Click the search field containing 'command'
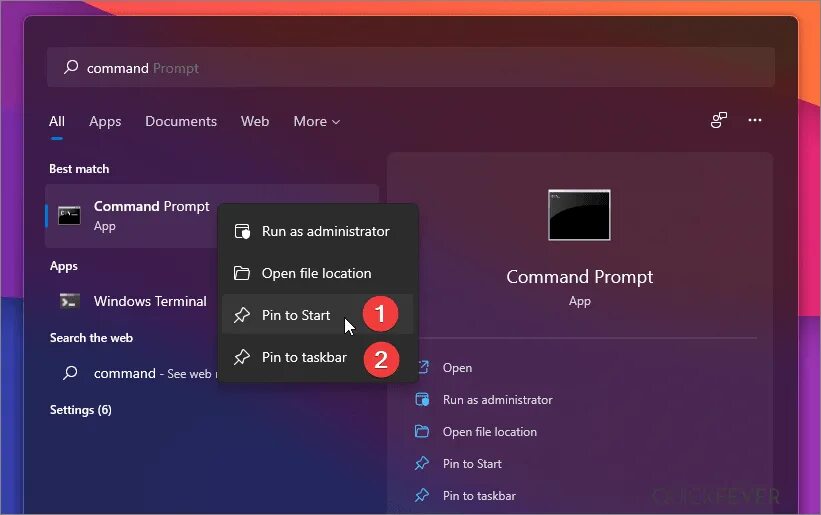Screen dimensions: 821x515 (410, 68)
